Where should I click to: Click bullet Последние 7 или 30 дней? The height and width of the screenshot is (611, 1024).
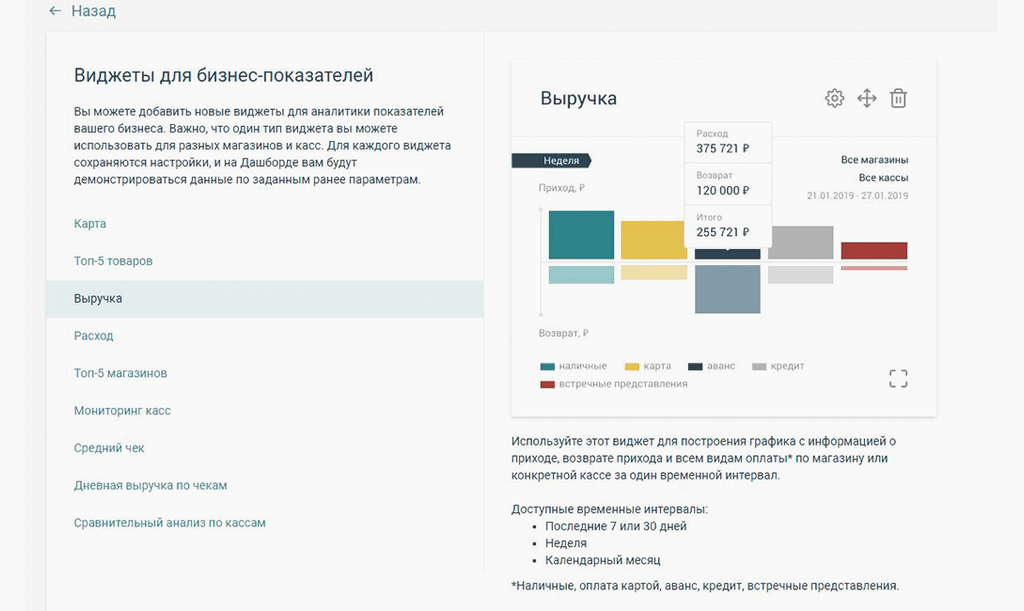coord(616,526)
